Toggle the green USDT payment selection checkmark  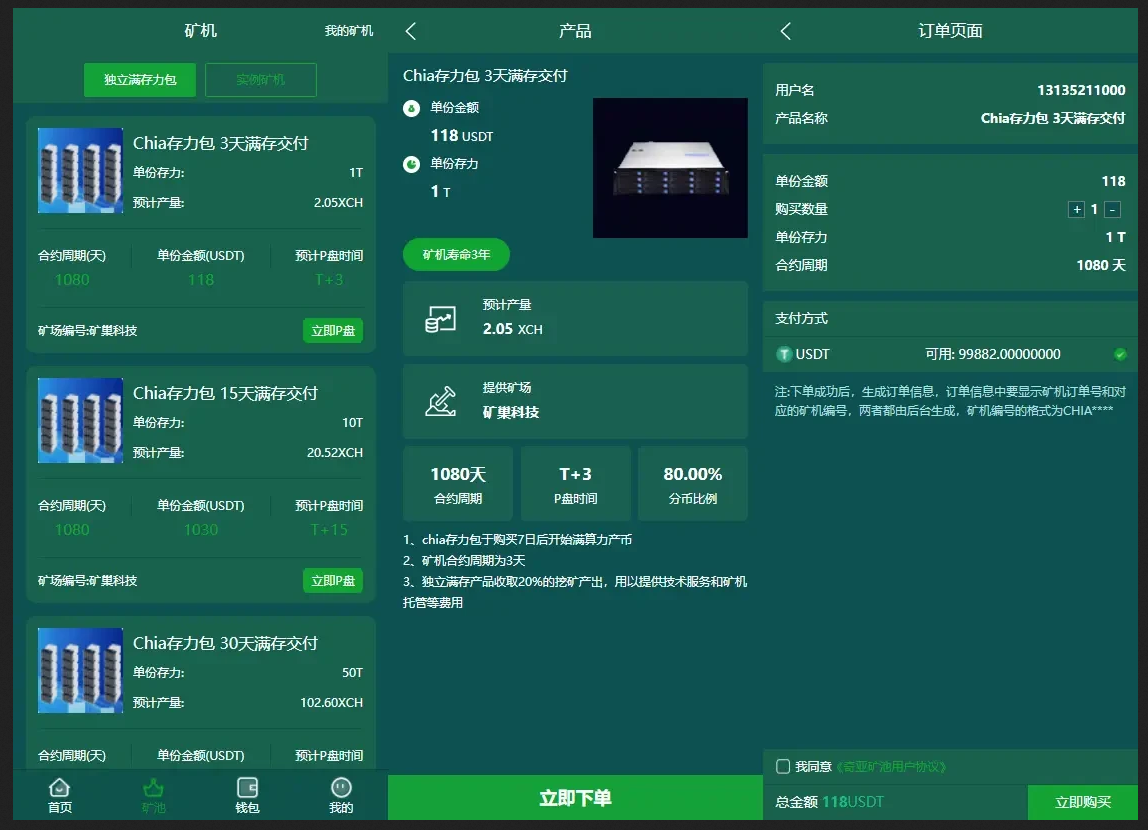(x=1120, y=354)
